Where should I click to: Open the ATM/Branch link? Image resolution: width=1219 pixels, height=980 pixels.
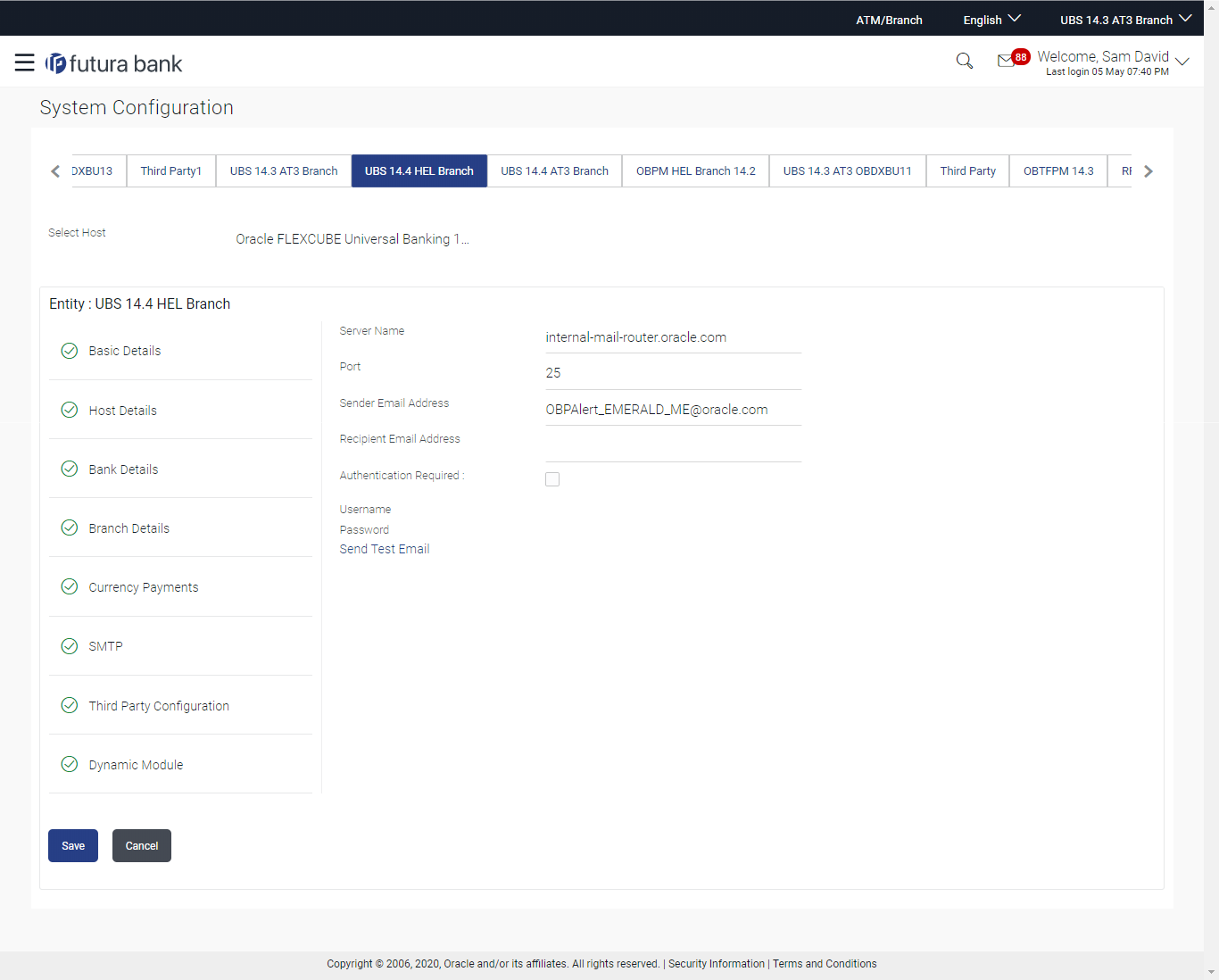click(890, 20)
